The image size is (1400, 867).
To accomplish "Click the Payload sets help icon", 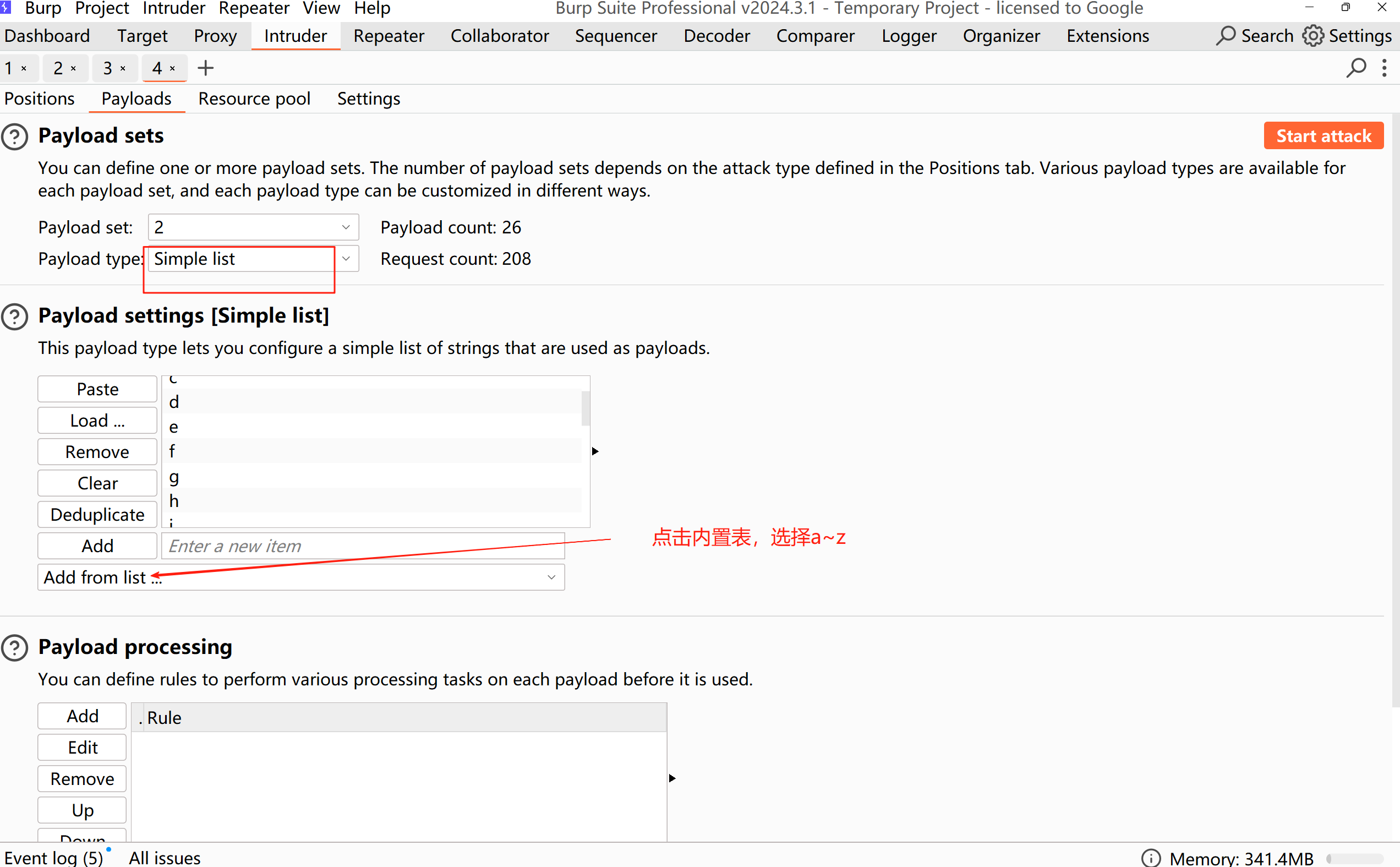I will [x=15, y=137].
